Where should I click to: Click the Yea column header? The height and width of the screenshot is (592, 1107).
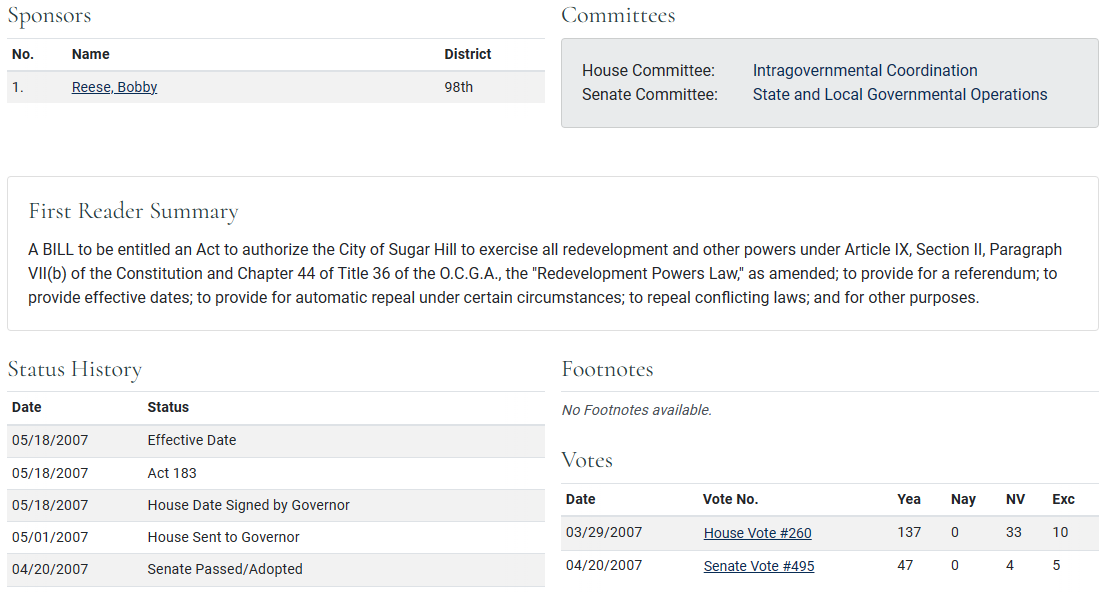(909, 500)
